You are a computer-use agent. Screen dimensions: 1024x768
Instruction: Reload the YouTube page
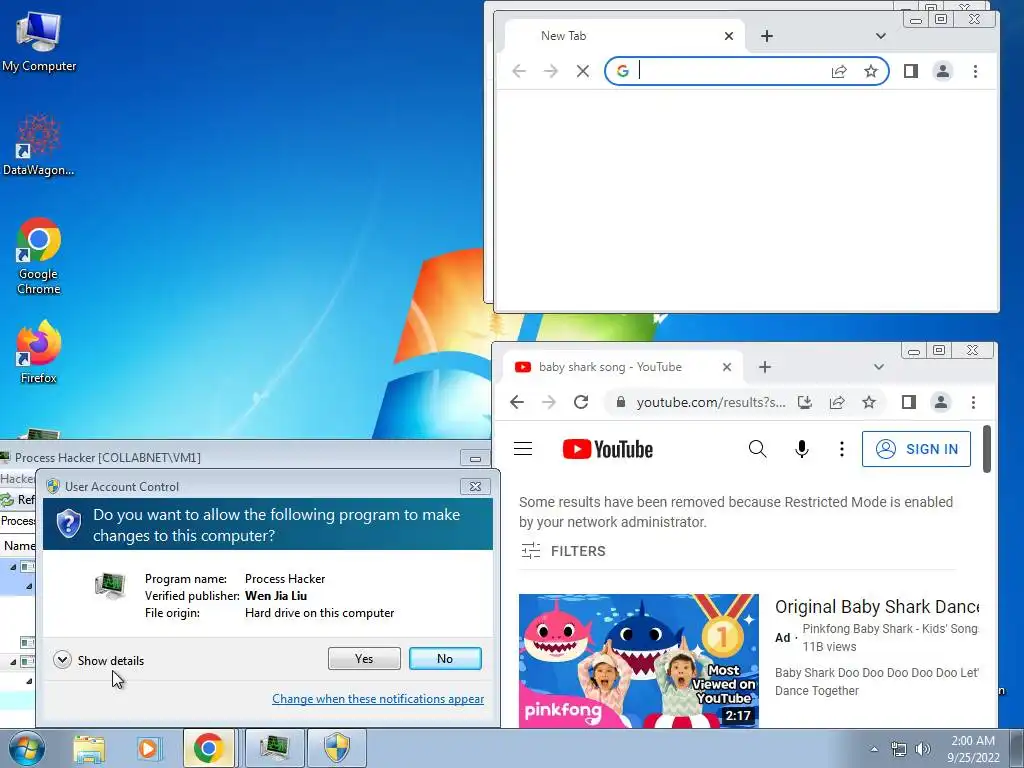pyautogui.click(x=581, y=402)
